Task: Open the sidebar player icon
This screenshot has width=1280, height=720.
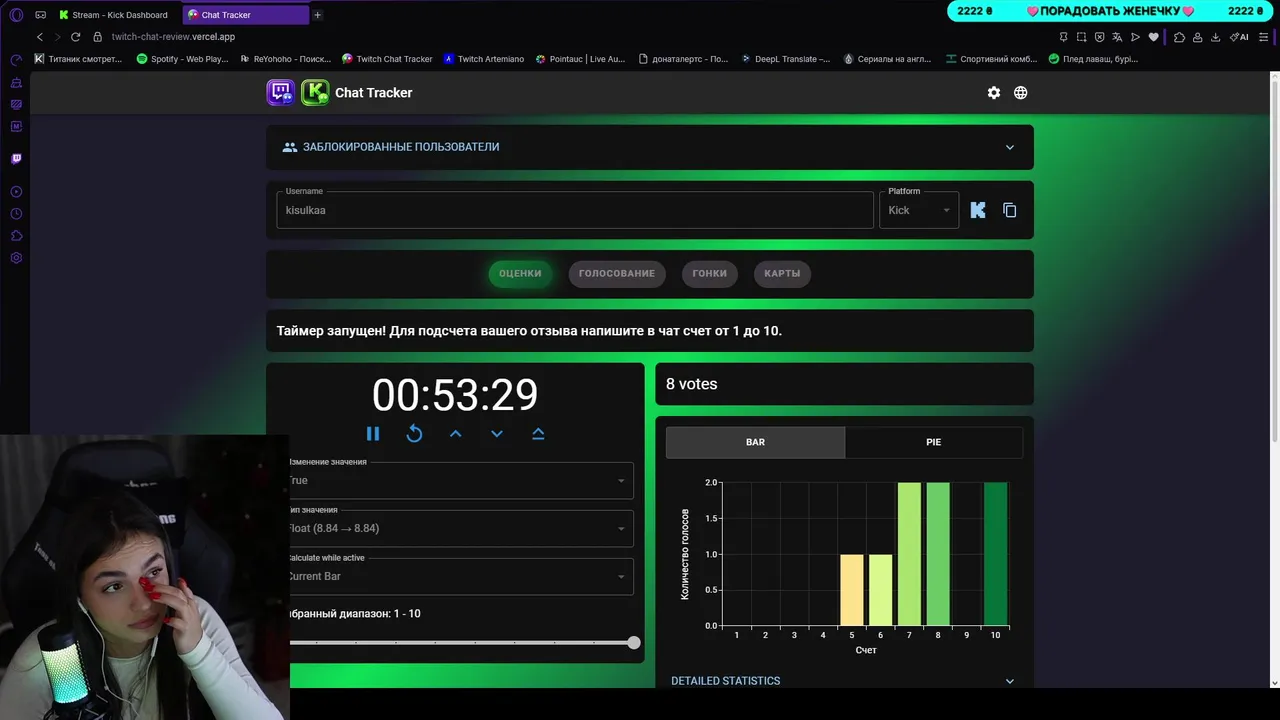Action: tap(16, 191)
